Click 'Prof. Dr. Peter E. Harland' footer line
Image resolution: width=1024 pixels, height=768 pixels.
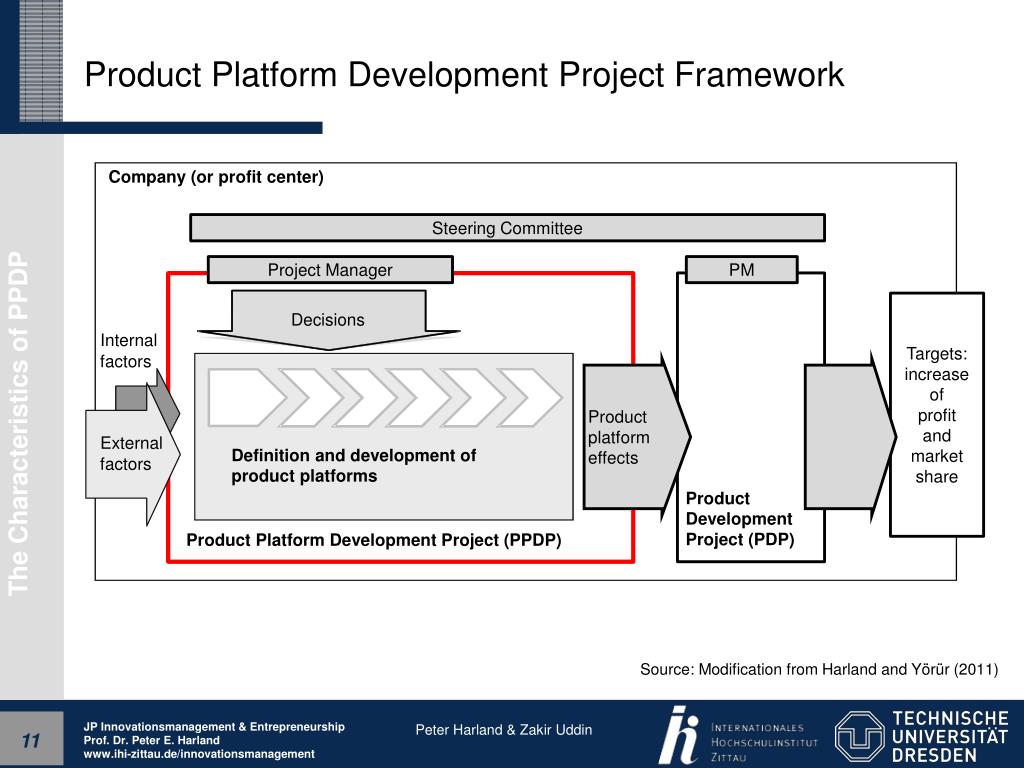coord(152,741)
